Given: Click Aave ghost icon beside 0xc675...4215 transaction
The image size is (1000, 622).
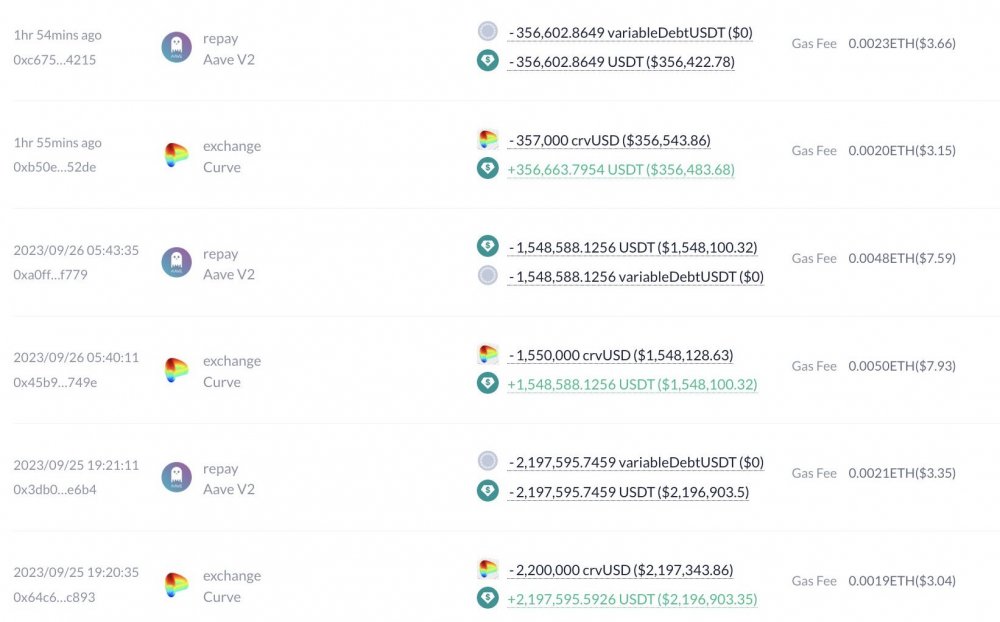Looking at the screenshot, I should pos(177,47).
